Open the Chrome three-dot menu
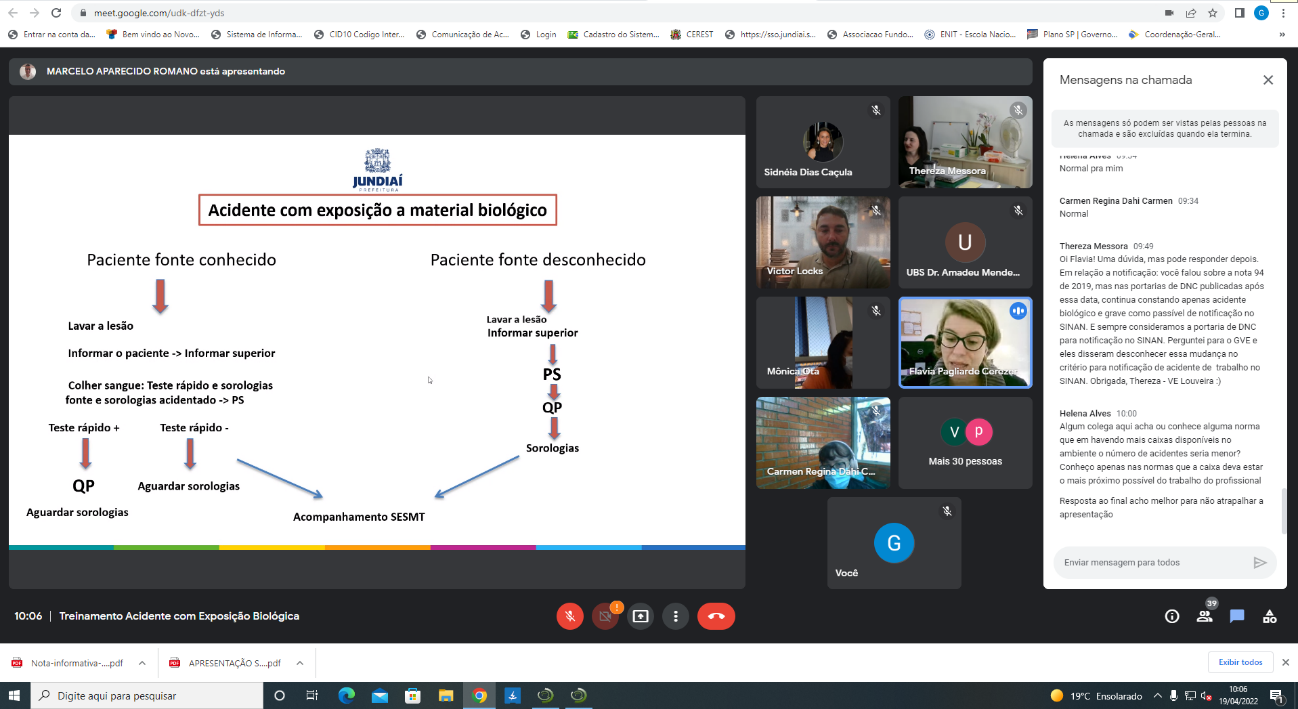Image resolution: width=1298 pixels, height=709 pixels. (x=1283, y=13)
